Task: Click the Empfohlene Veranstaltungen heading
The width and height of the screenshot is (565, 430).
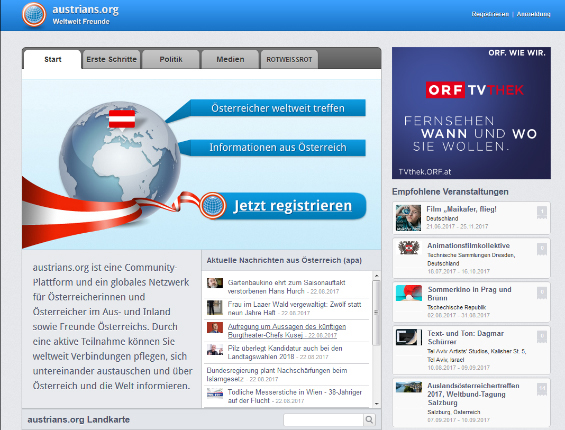Action: pos(450,192)
